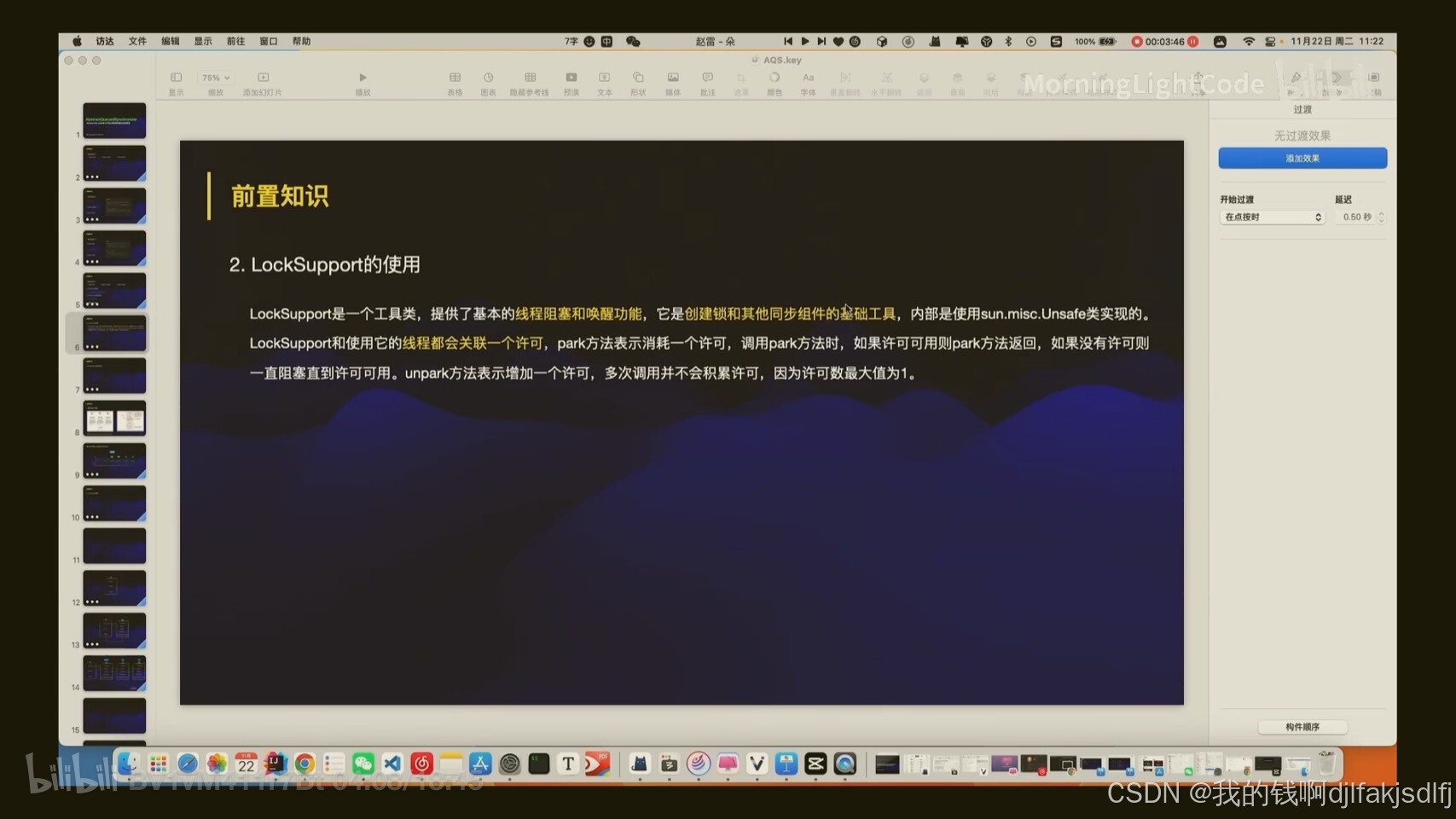Click the 添加效果 button

1302,158
